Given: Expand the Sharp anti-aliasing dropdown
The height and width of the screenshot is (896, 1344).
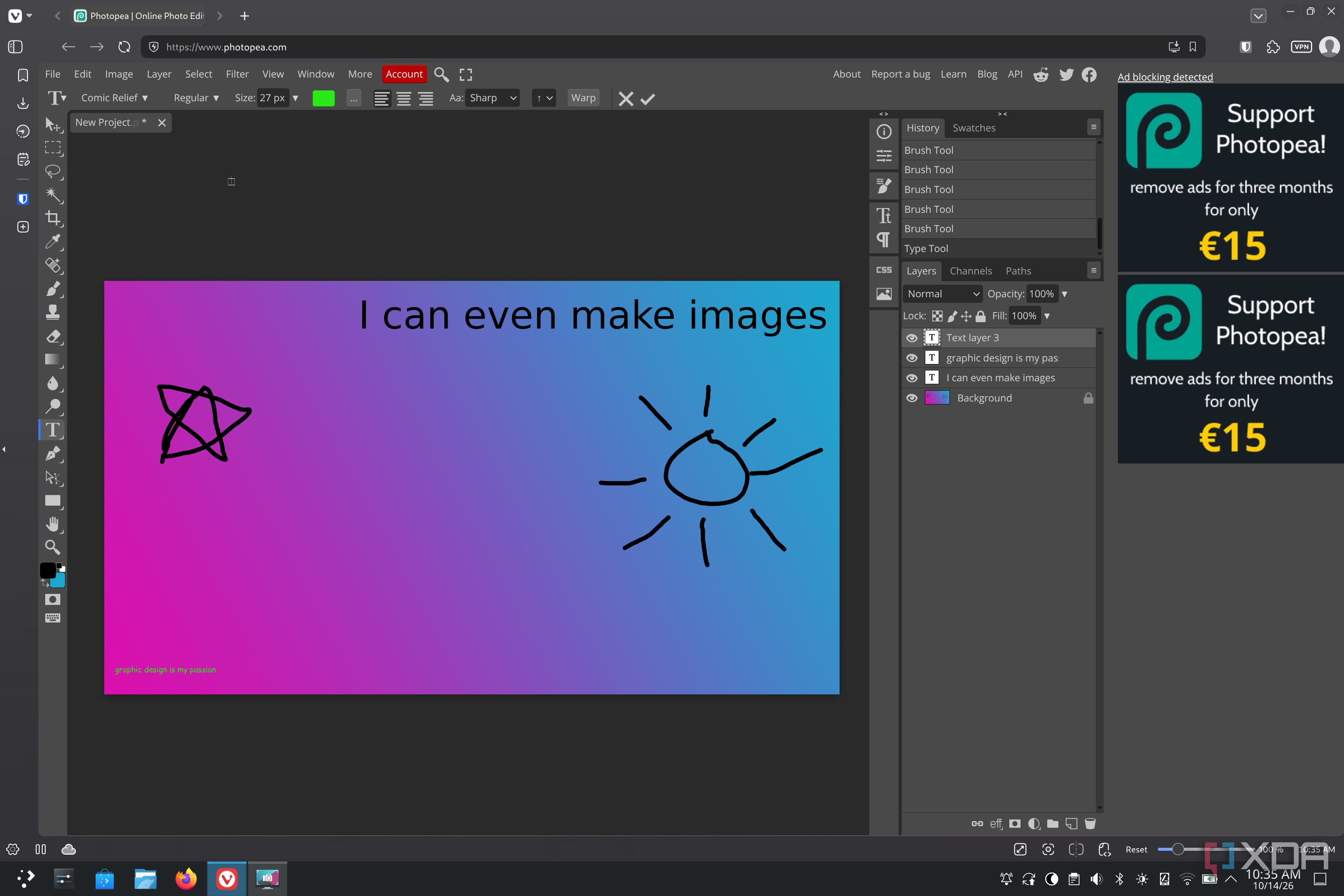Looking at the screenshot, I should 492,98.
